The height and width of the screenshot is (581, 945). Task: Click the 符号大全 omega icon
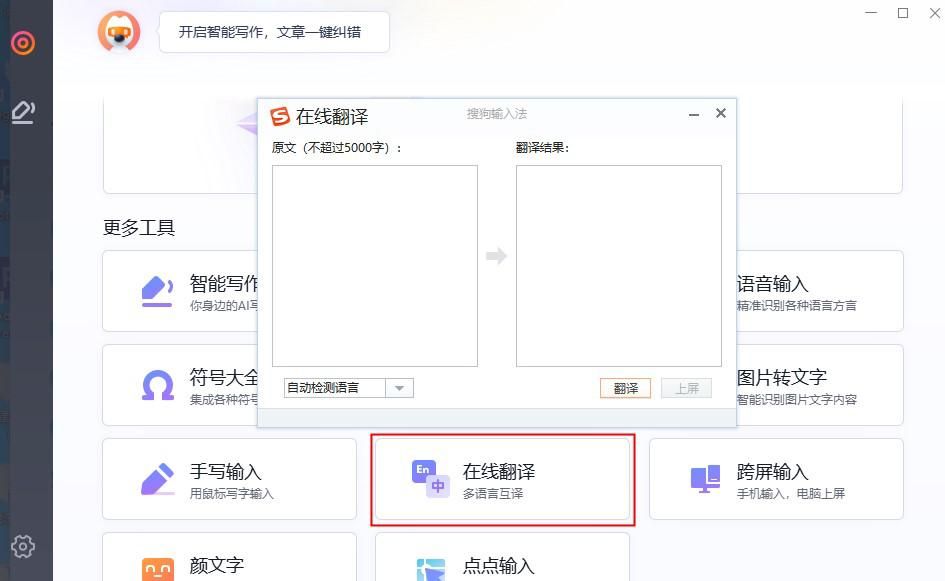point(157,385)
